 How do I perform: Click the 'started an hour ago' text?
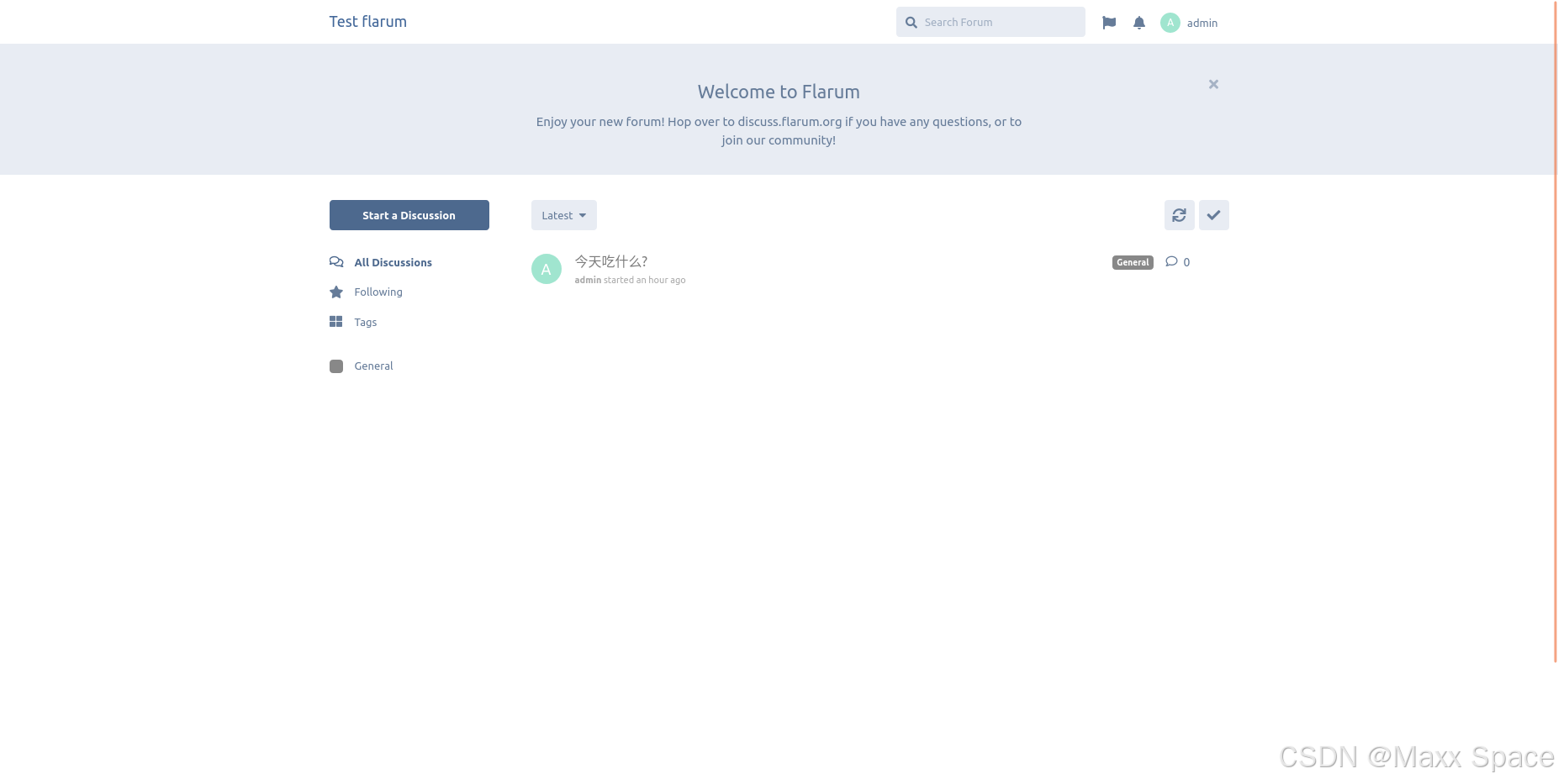[645, 280]
